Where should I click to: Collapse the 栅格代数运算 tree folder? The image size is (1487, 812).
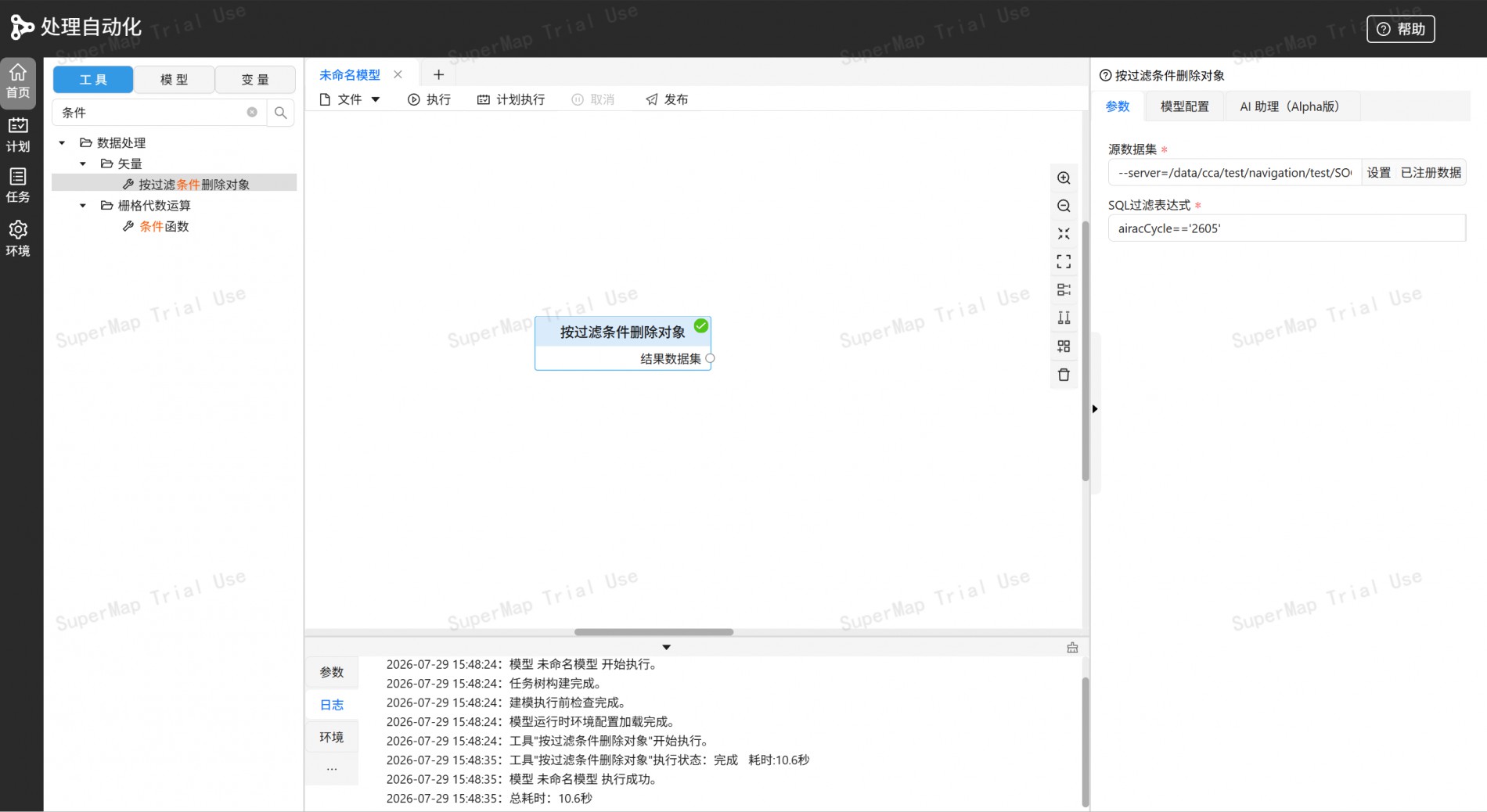pyautogui.click(x=83, y=206)
